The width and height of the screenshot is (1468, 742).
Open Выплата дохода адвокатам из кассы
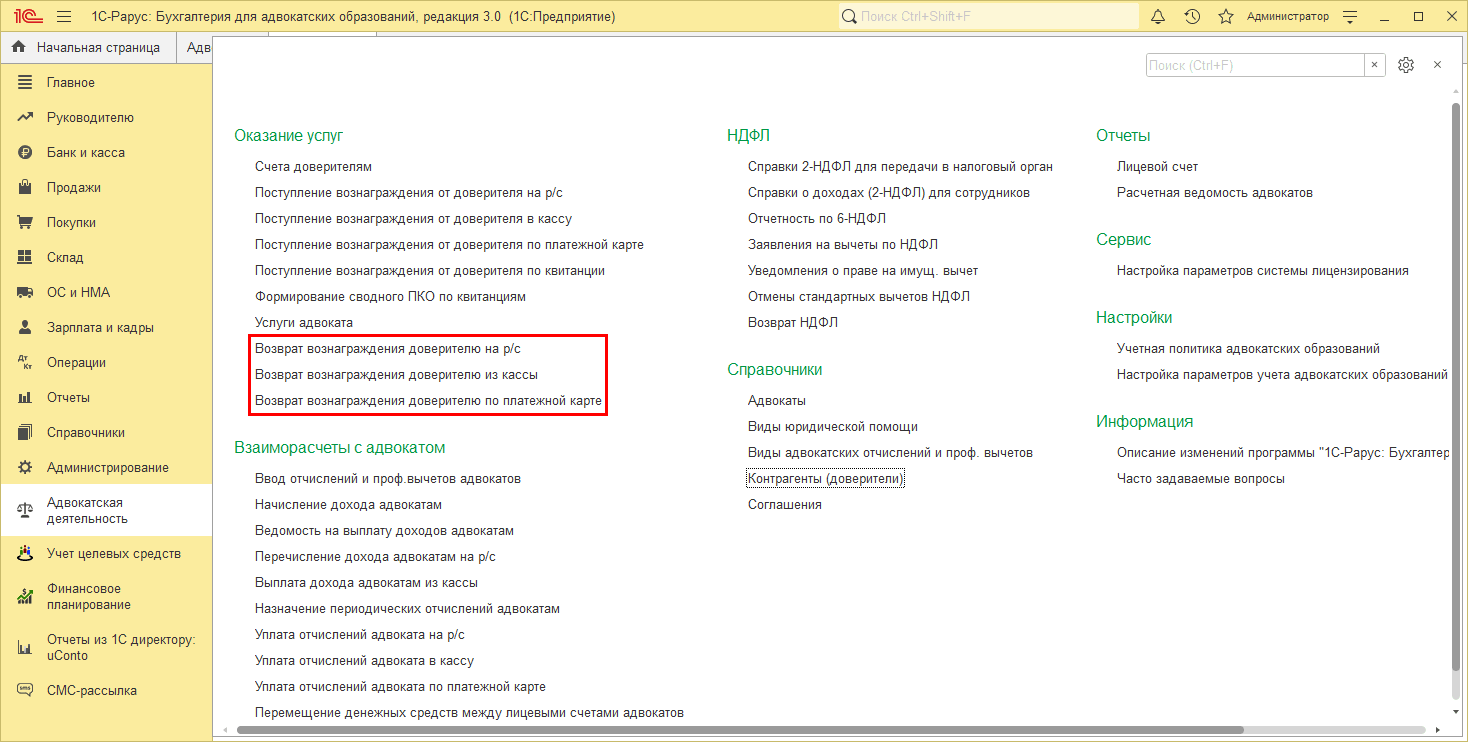[x=366, y=582]
